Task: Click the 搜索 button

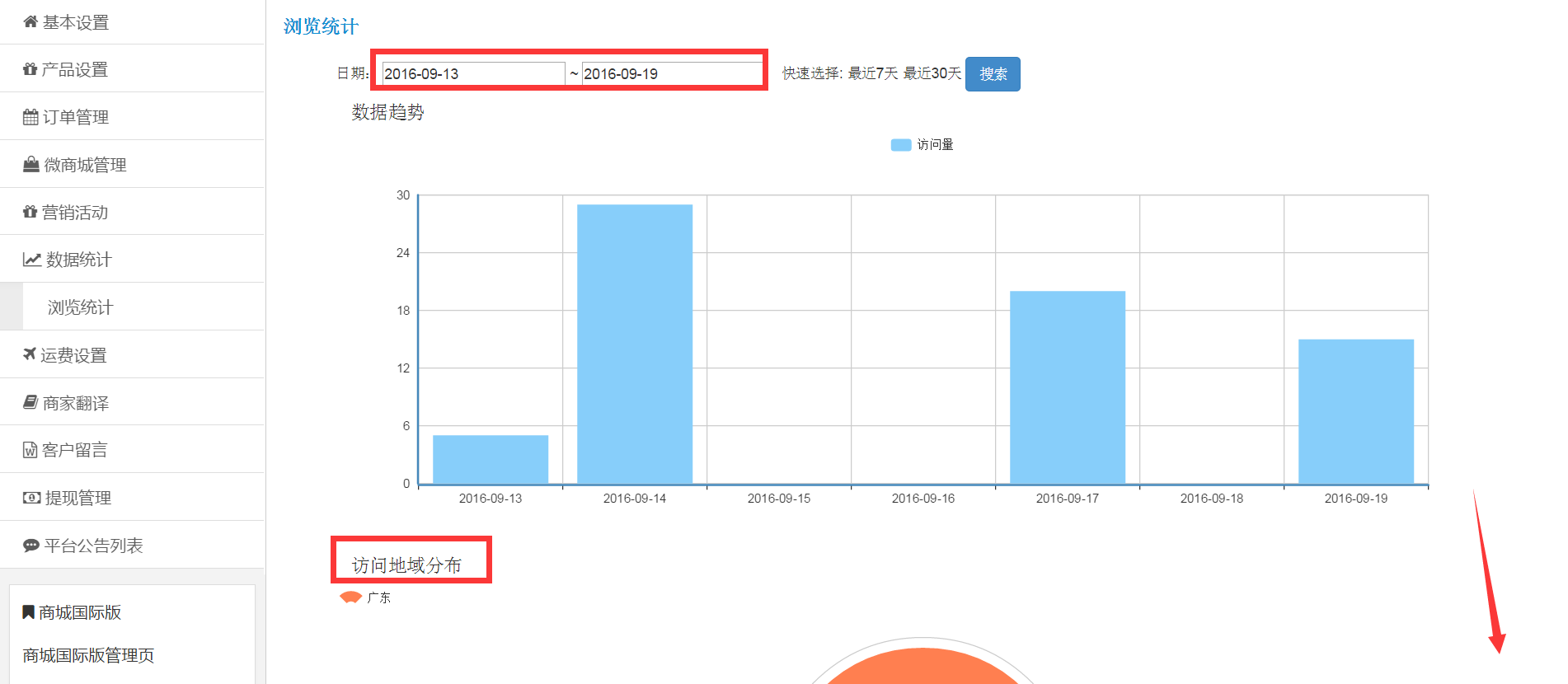Action: point(993,74)
